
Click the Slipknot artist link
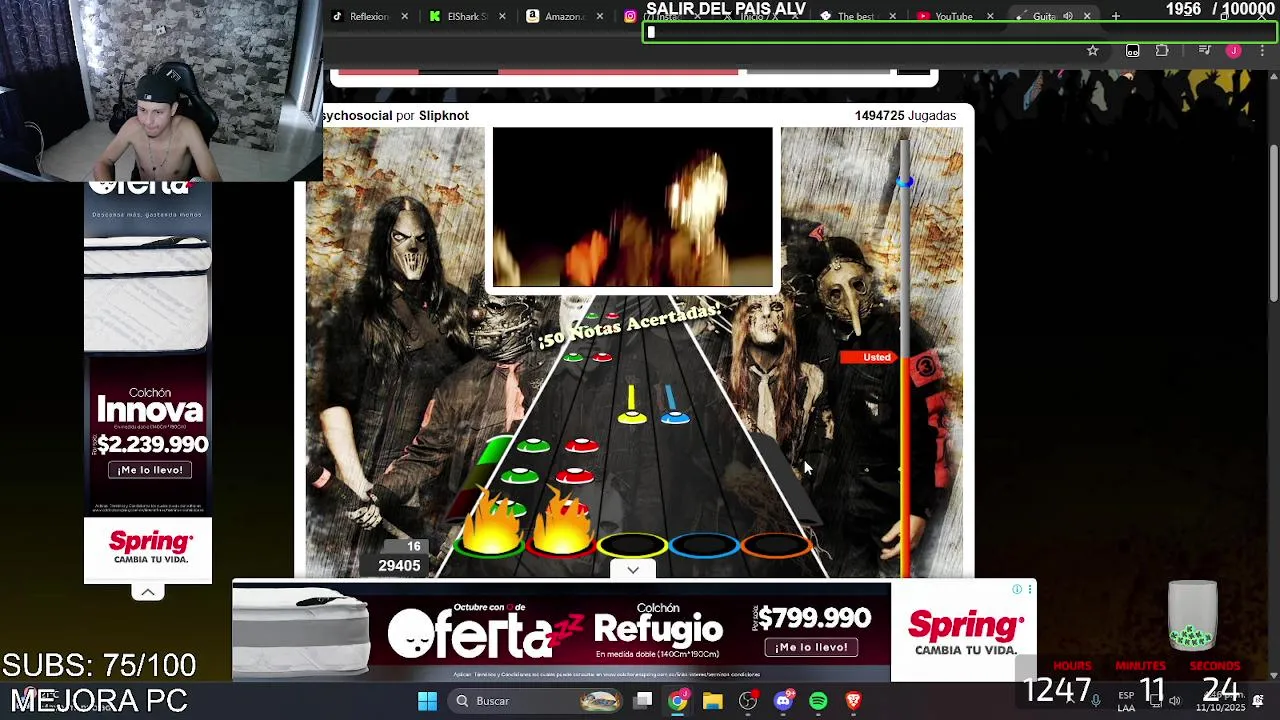click(x=444, y=116)
